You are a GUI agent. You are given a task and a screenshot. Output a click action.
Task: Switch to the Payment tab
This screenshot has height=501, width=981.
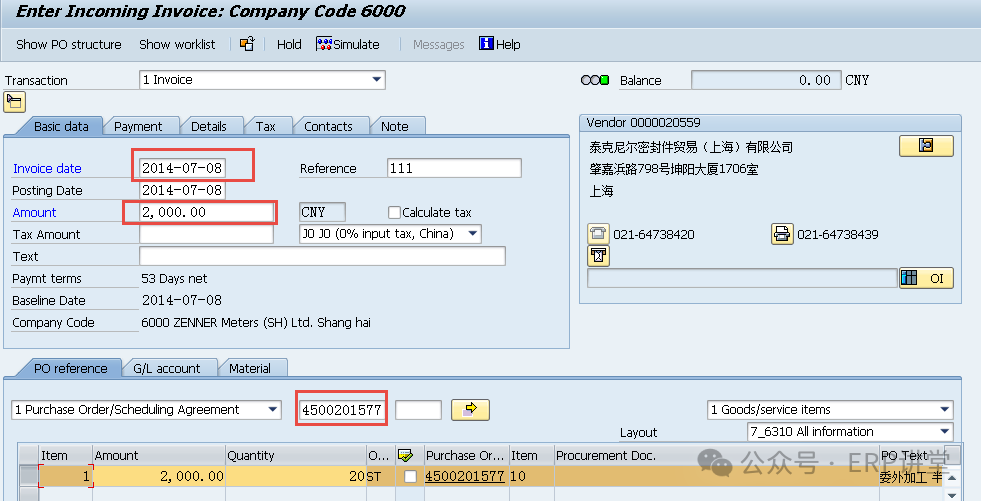138,126
